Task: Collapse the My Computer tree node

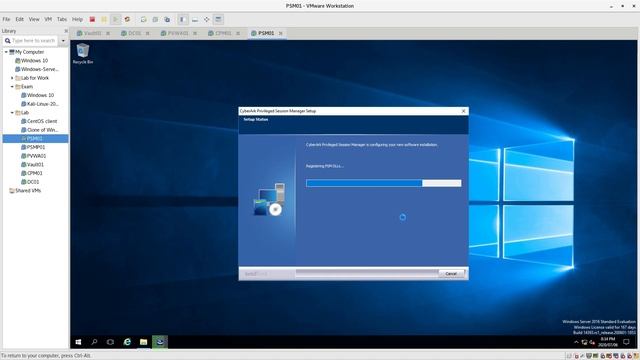Action: point(6,52)
